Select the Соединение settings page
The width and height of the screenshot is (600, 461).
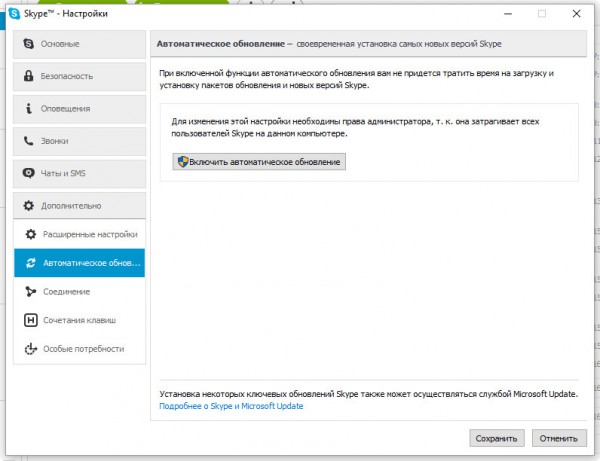[x=80, y=292]
